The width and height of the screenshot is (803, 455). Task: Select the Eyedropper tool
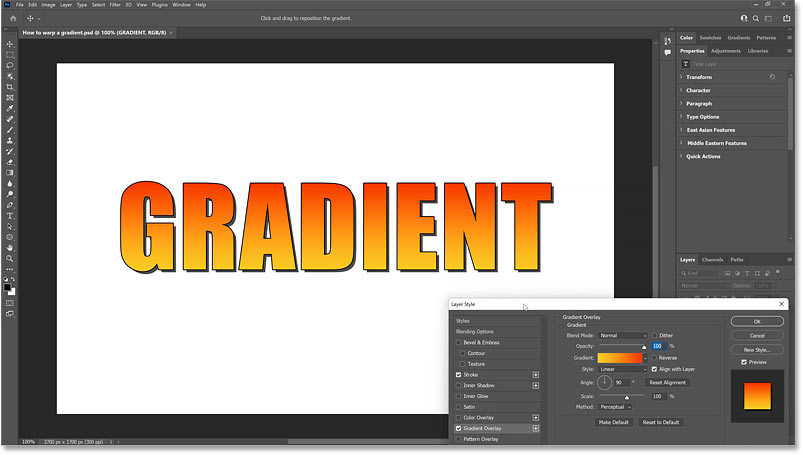pyautogui.click(x=10, y=109)
